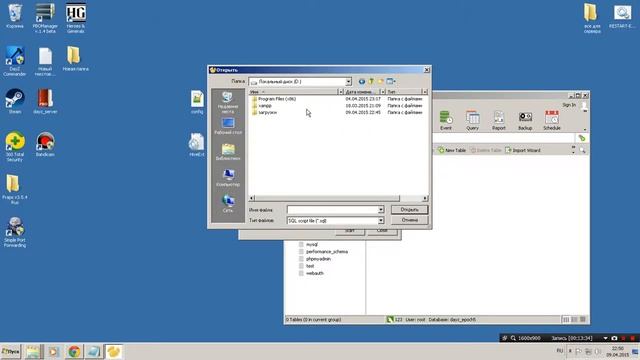Click the file name input field
Image resolution: width=640 pixels, height=360 pixels.
click(x=332, y=210)
